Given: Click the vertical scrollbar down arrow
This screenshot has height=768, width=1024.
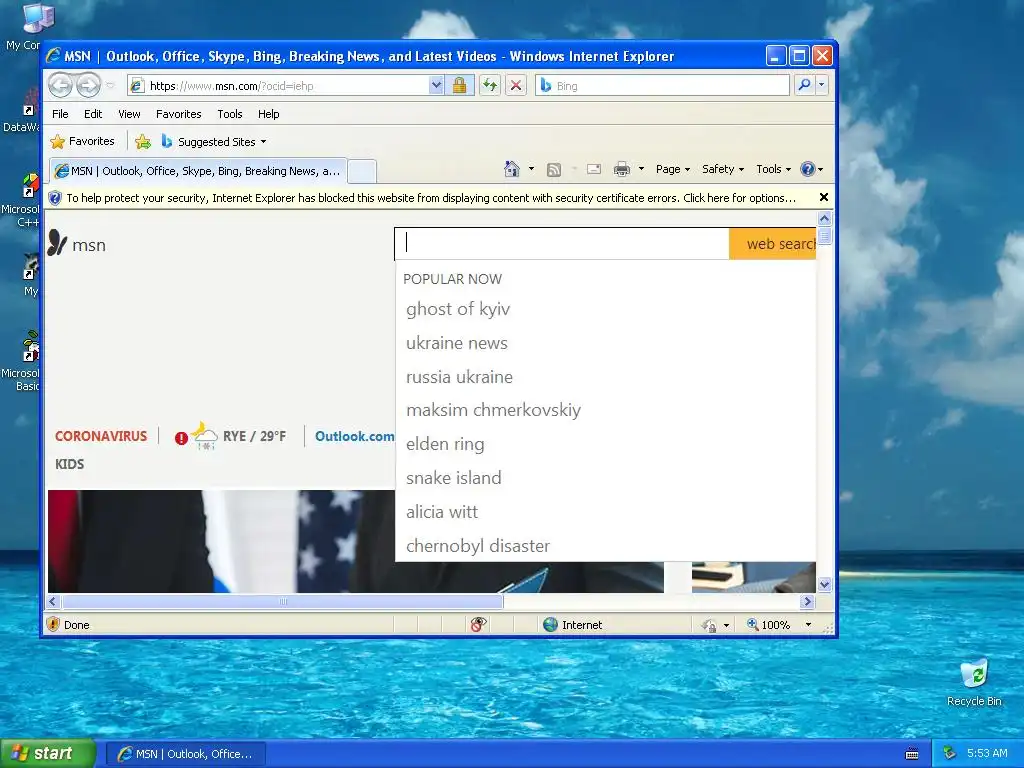Looking at the screenshot, I should (x=825, y=584).
